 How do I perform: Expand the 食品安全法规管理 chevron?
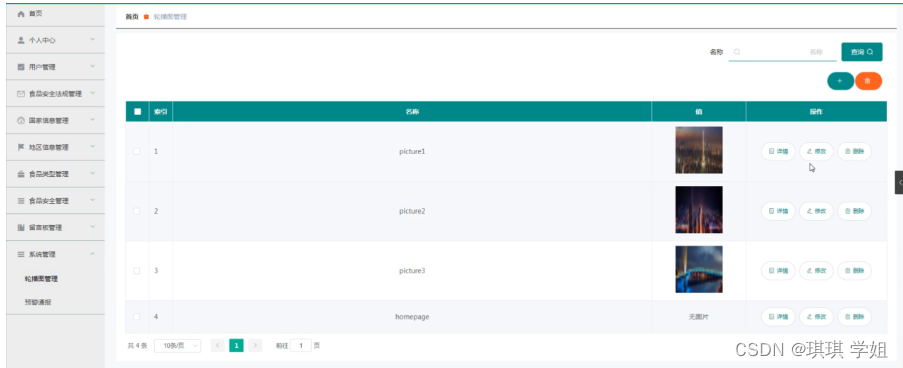pyautogui.click(x=93, y=93)
